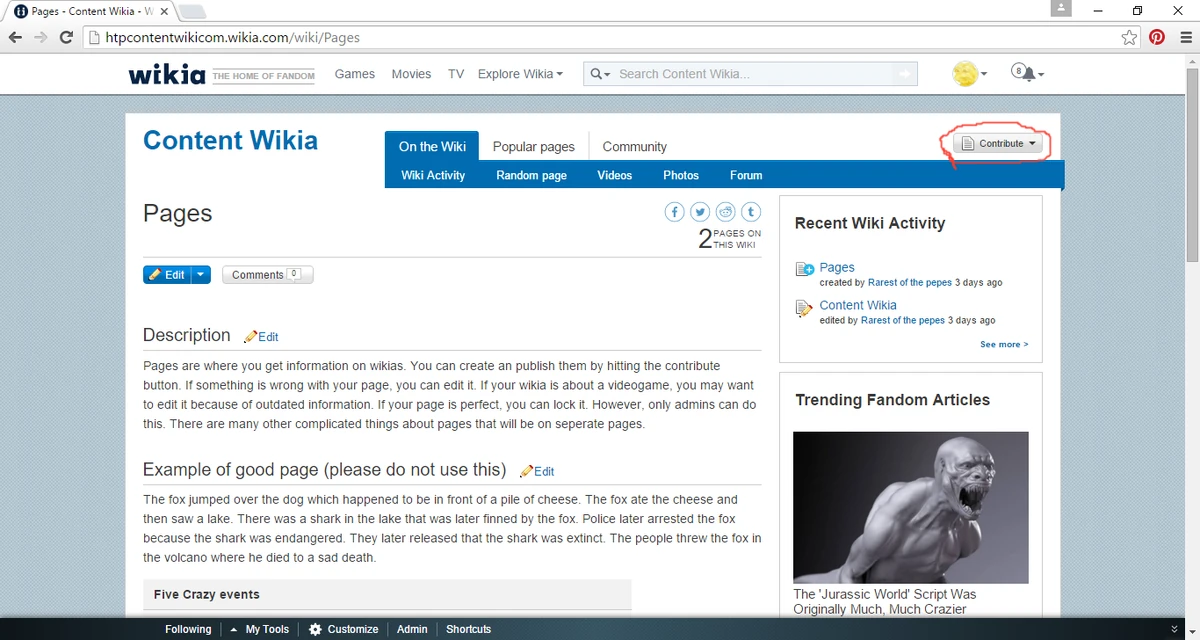Open Wiki Activity from the navigation bar
The image size is (1200, 640).
point(432,174)
